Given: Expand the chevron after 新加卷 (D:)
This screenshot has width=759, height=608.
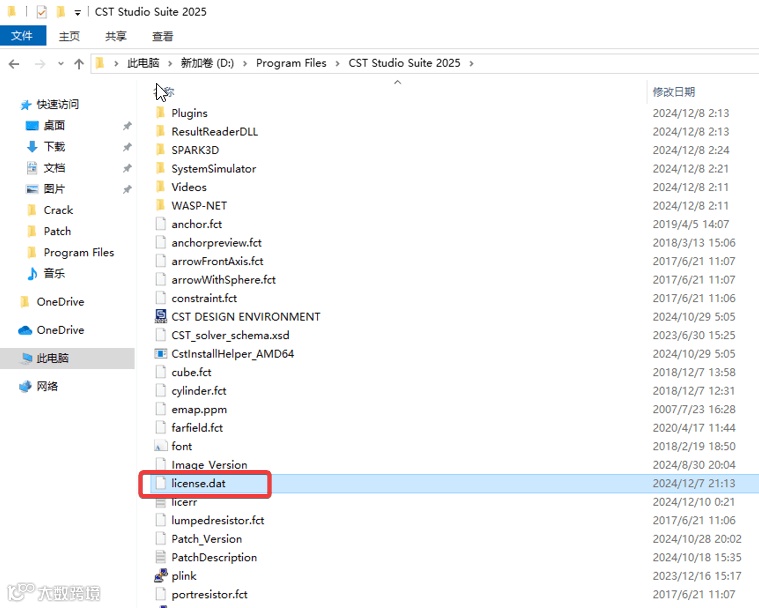Looking at the screenshot, I should (245, 63).
